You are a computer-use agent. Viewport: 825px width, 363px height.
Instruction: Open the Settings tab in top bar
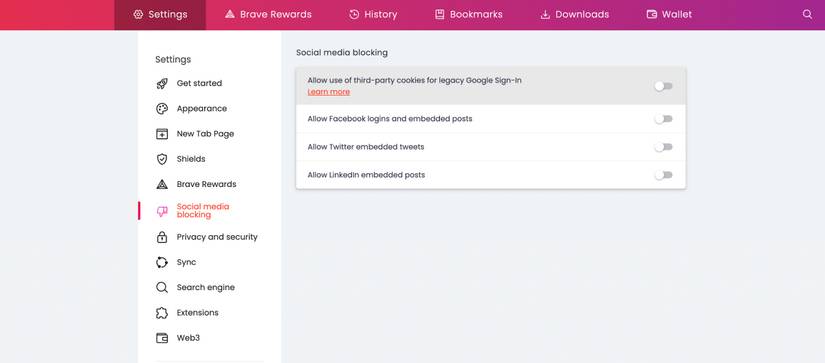(x=160, y=15)
